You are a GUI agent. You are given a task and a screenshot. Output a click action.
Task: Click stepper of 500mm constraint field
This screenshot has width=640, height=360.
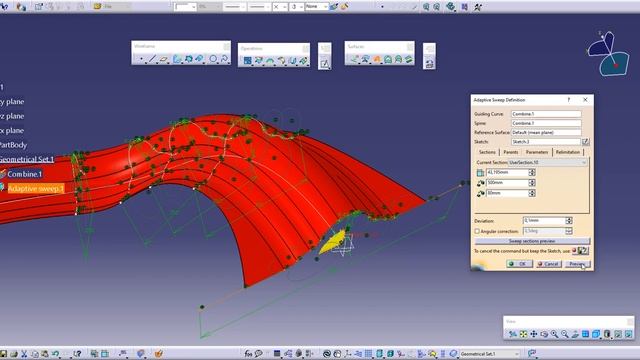(x=532, y=183)
